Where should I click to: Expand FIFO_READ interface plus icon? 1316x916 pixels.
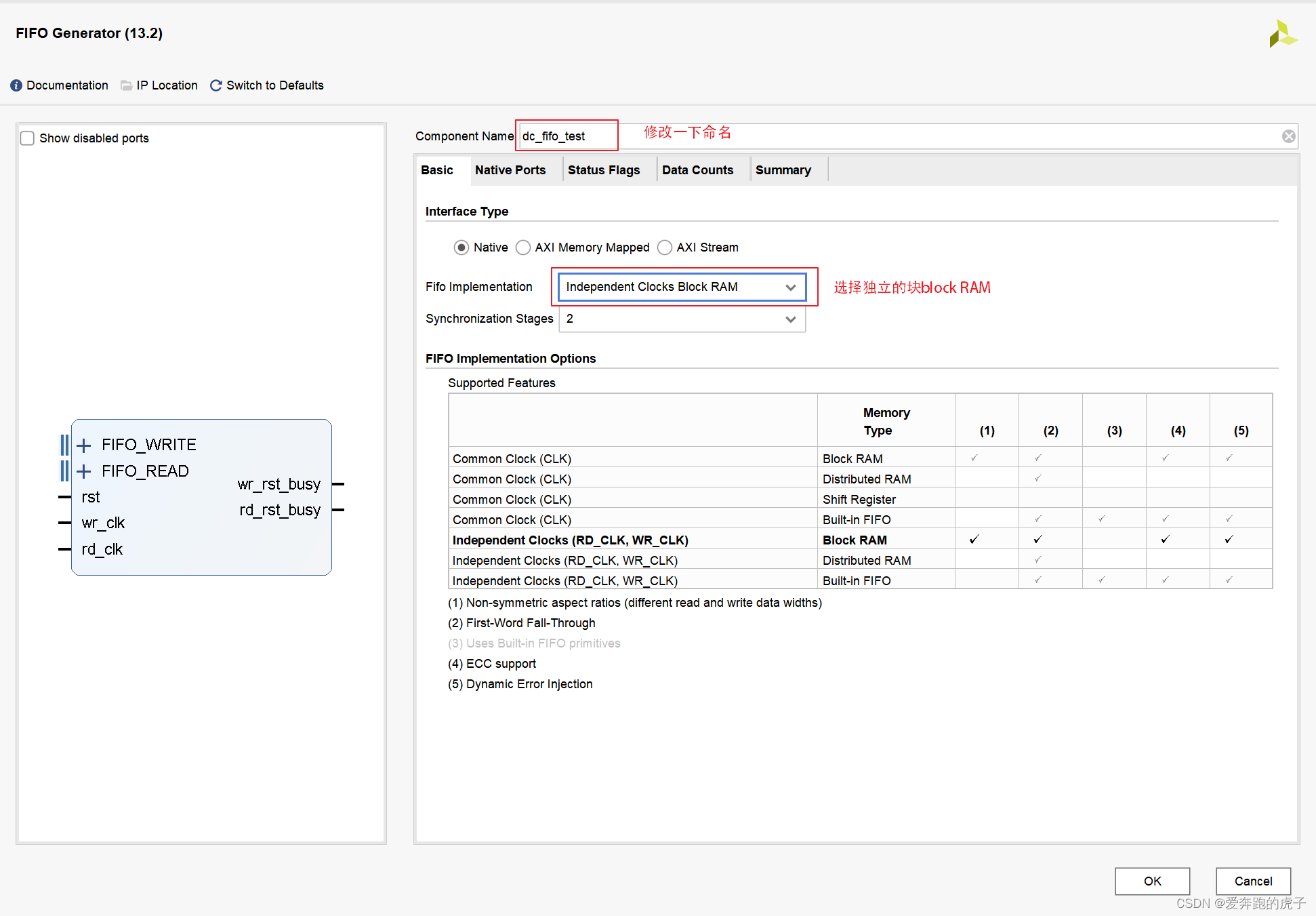point(84,471)
